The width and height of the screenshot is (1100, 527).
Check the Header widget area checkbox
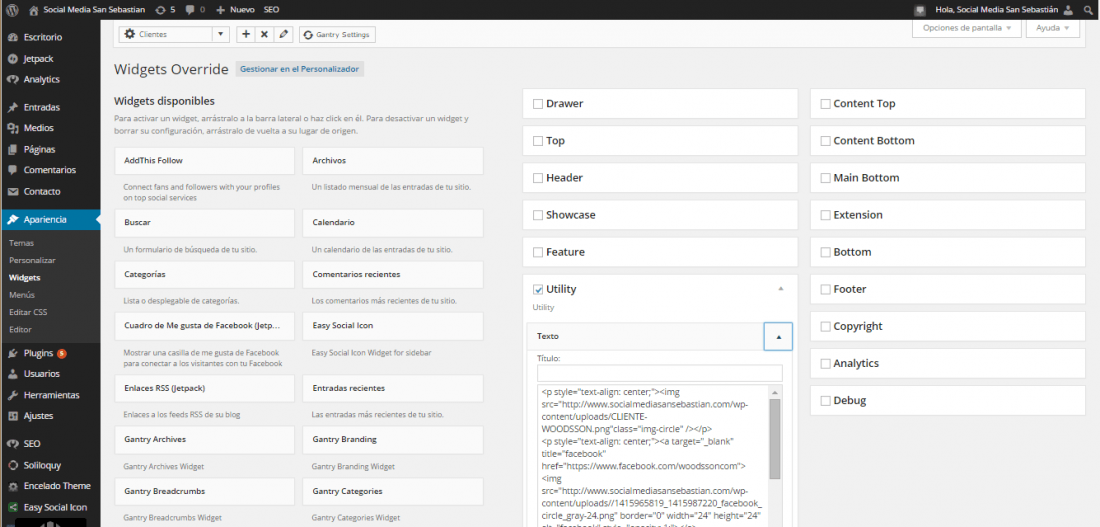pos(538,178)
